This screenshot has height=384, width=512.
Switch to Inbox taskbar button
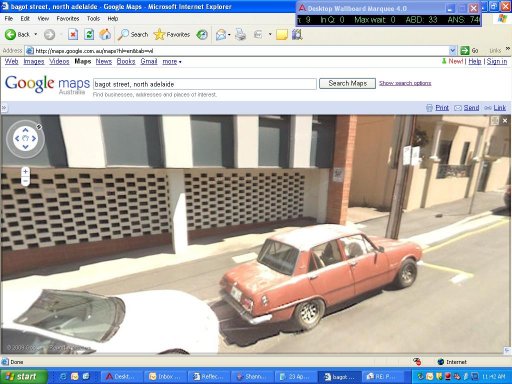(164, 377)
